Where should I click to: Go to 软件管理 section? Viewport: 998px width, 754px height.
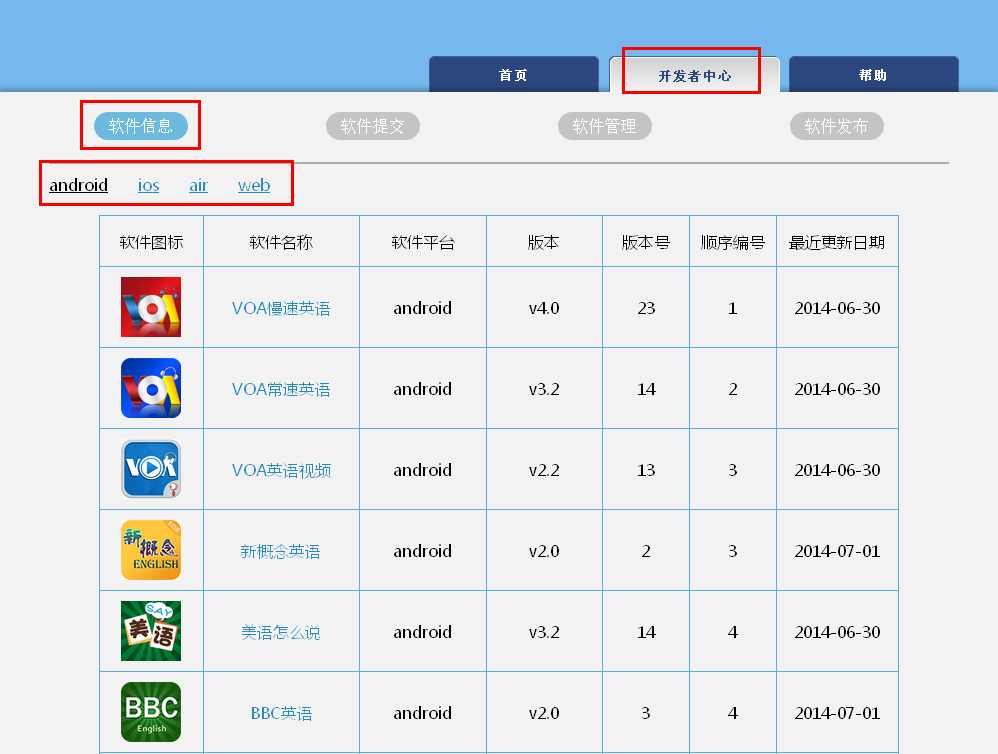605,126
